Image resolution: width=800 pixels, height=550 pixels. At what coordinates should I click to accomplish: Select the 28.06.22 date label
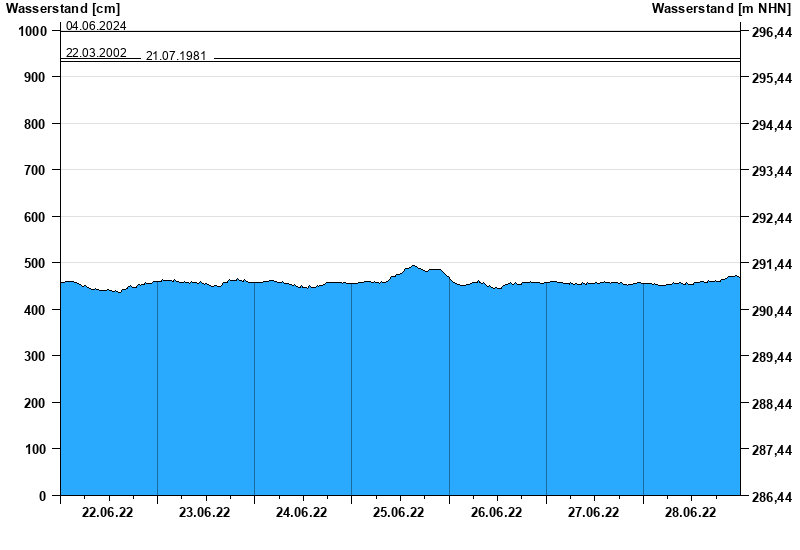tap(690, 513)
